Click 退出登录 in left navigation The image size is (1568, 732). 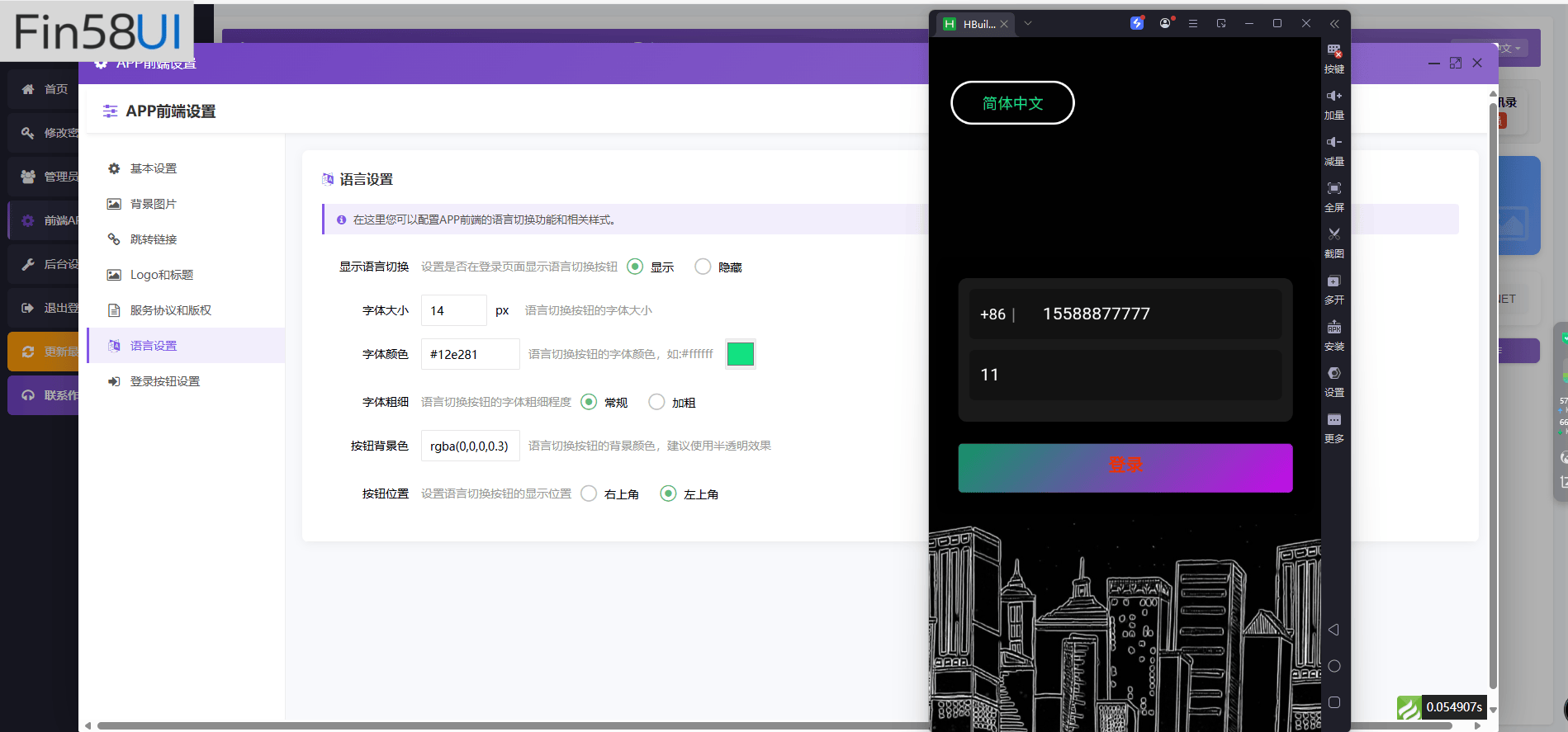pyautogui.click(x=44, y=308)
